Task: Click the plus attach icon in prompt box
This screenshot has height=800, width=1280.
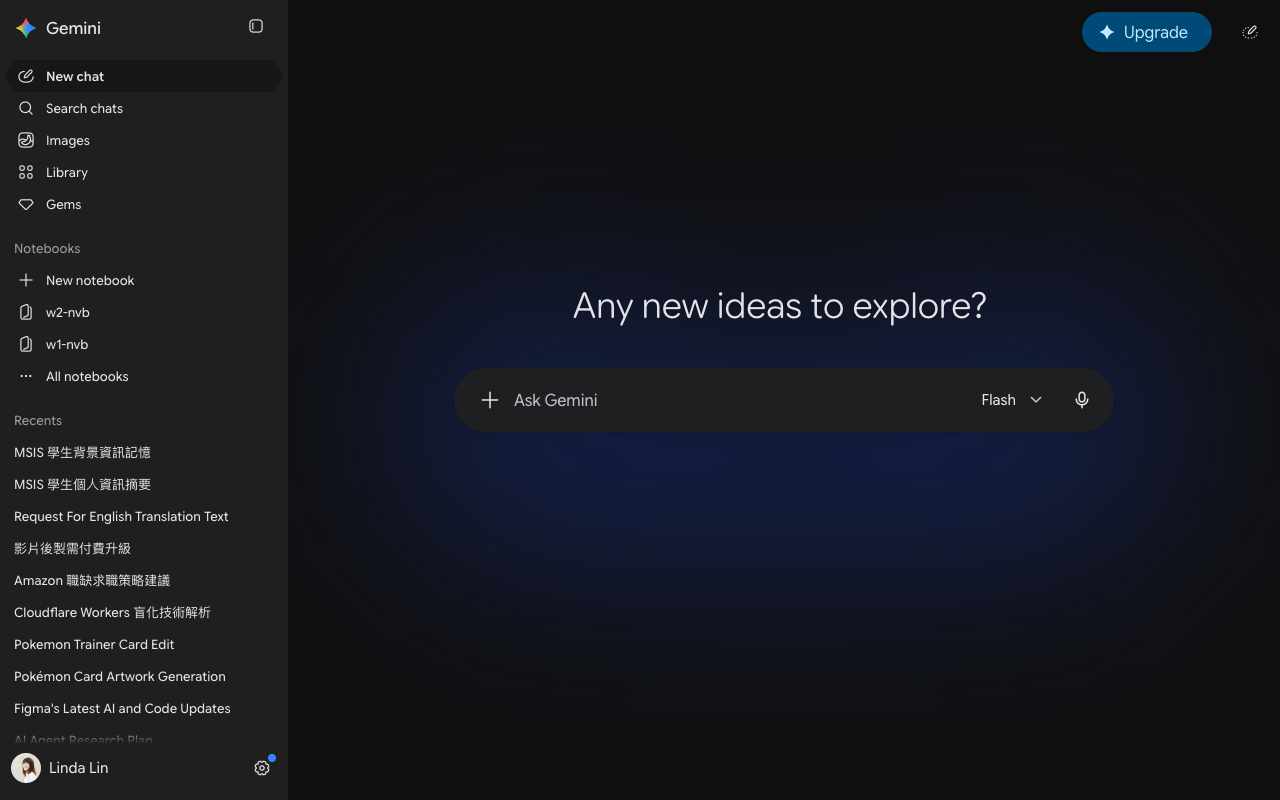Action: point(490,400)
